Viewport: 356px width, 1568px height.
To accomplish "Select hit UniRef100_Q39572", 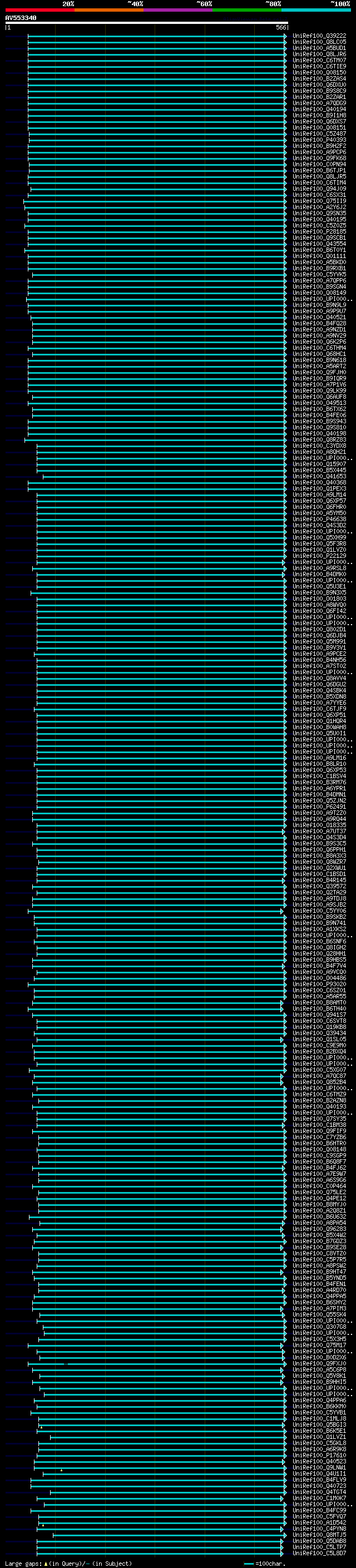I will 319,886.
